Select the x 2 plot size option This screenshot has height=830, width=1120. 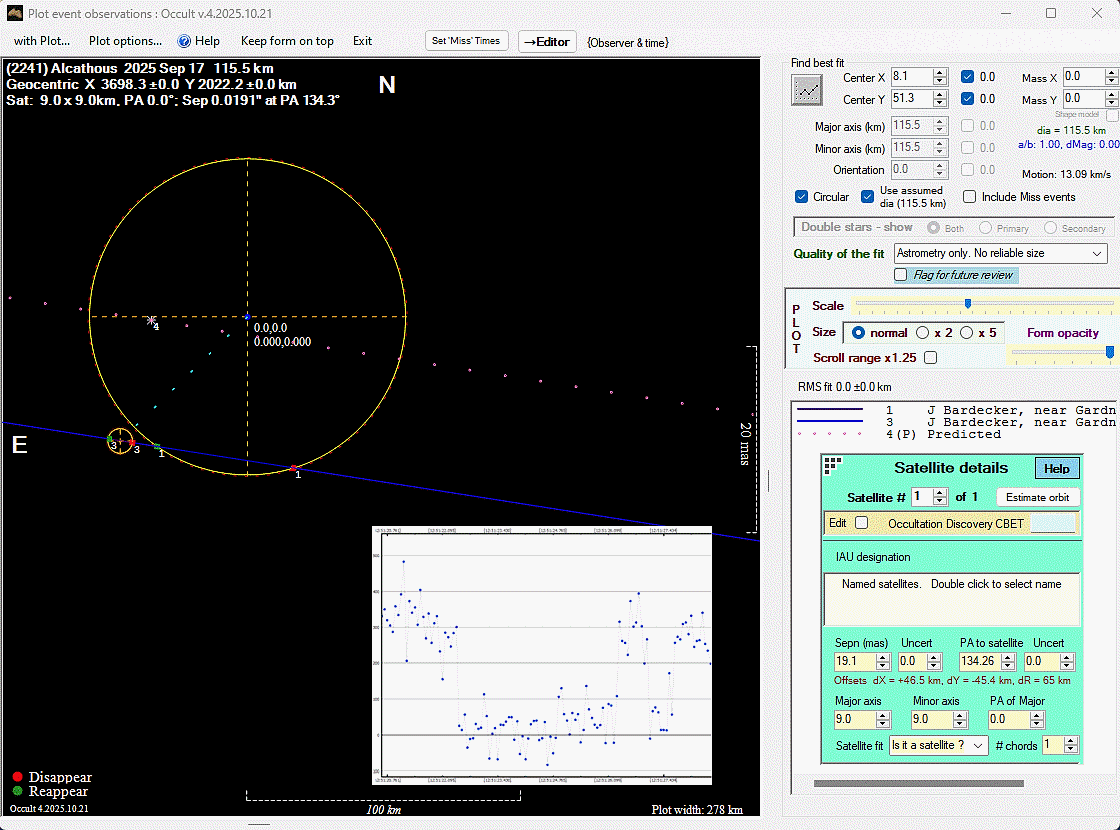click(x=923, y=333)
